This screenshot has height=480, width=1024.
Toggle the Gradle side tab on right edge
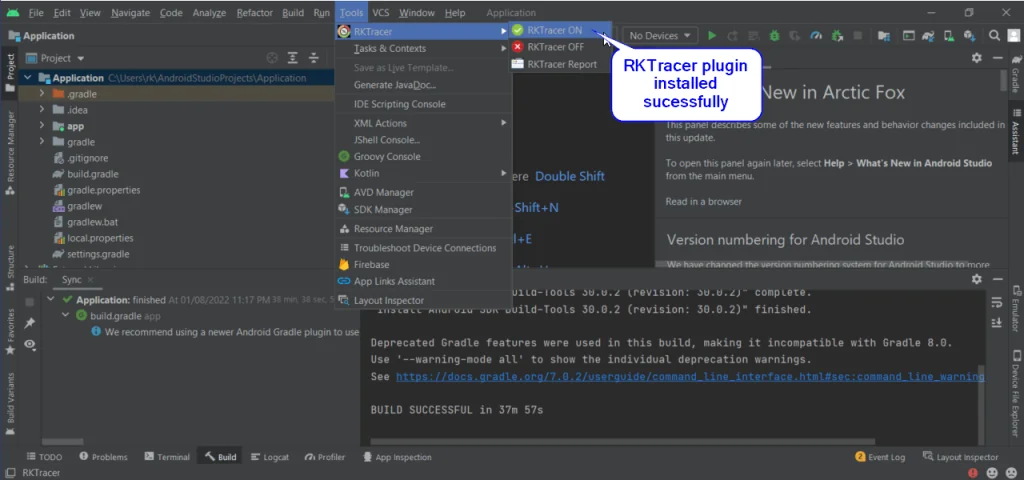coord(1016,74)
